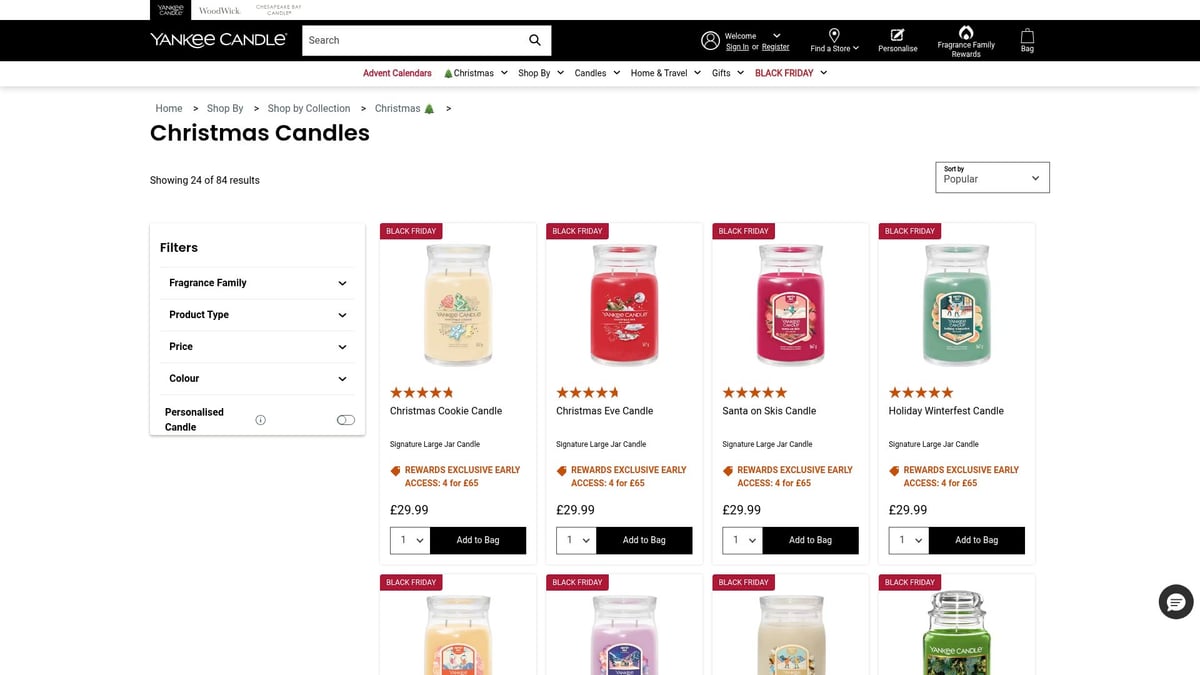This screenshot has width=1200, height=675.
Task: Open the search magnifying glass icon
Action: pyautogui.click(x=535, y=40)
